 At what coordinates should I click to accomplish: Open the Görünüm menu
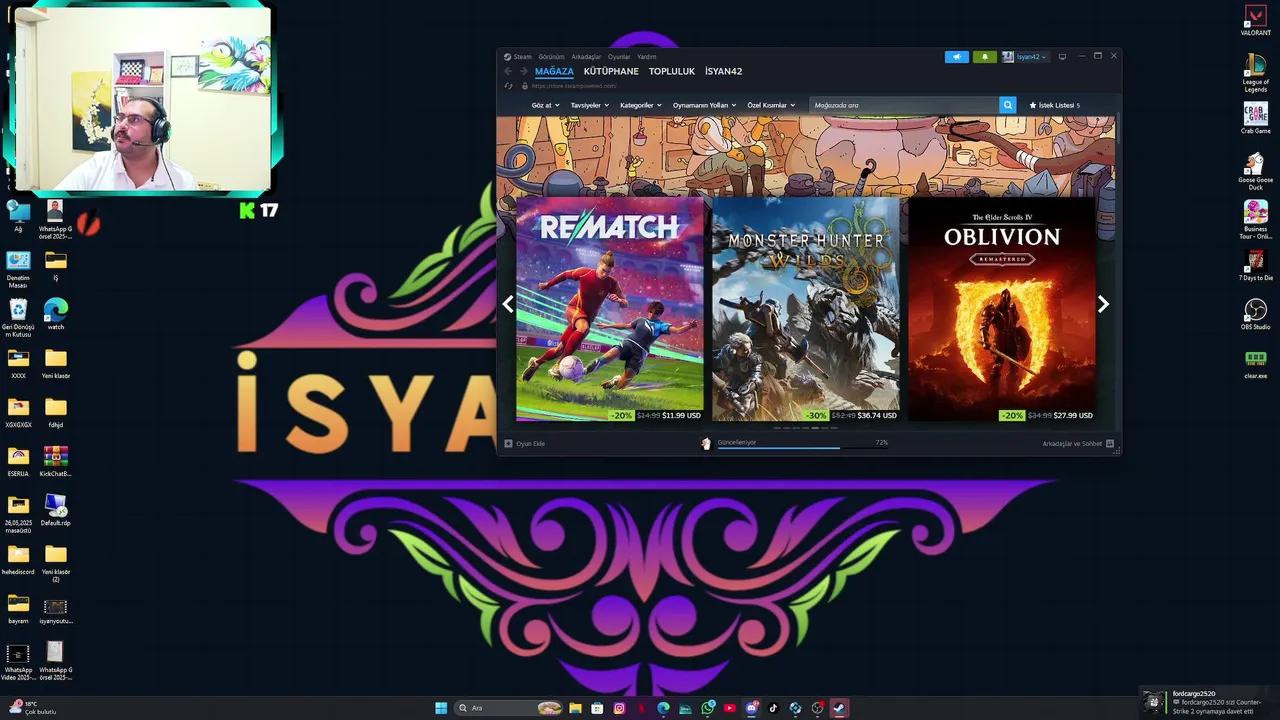[551, 57]
